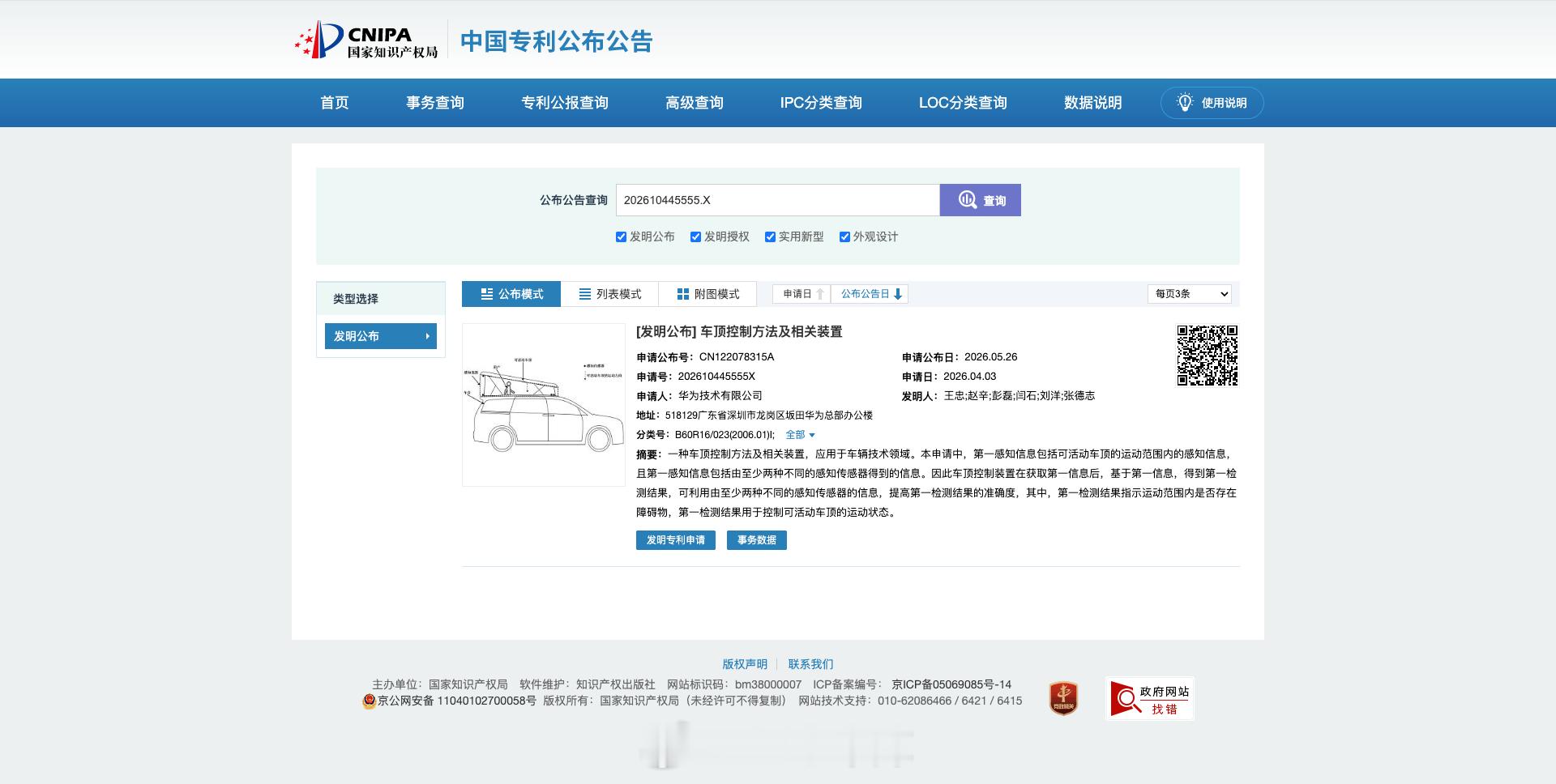
Task: Toggle the 实用新型 checkbox
Action: (x=770, y=237)
